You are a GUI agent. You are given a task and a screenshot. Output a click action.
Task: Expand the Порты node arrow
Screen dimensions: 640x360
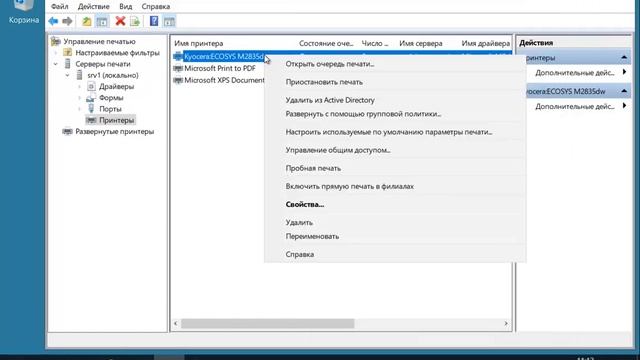80,109
